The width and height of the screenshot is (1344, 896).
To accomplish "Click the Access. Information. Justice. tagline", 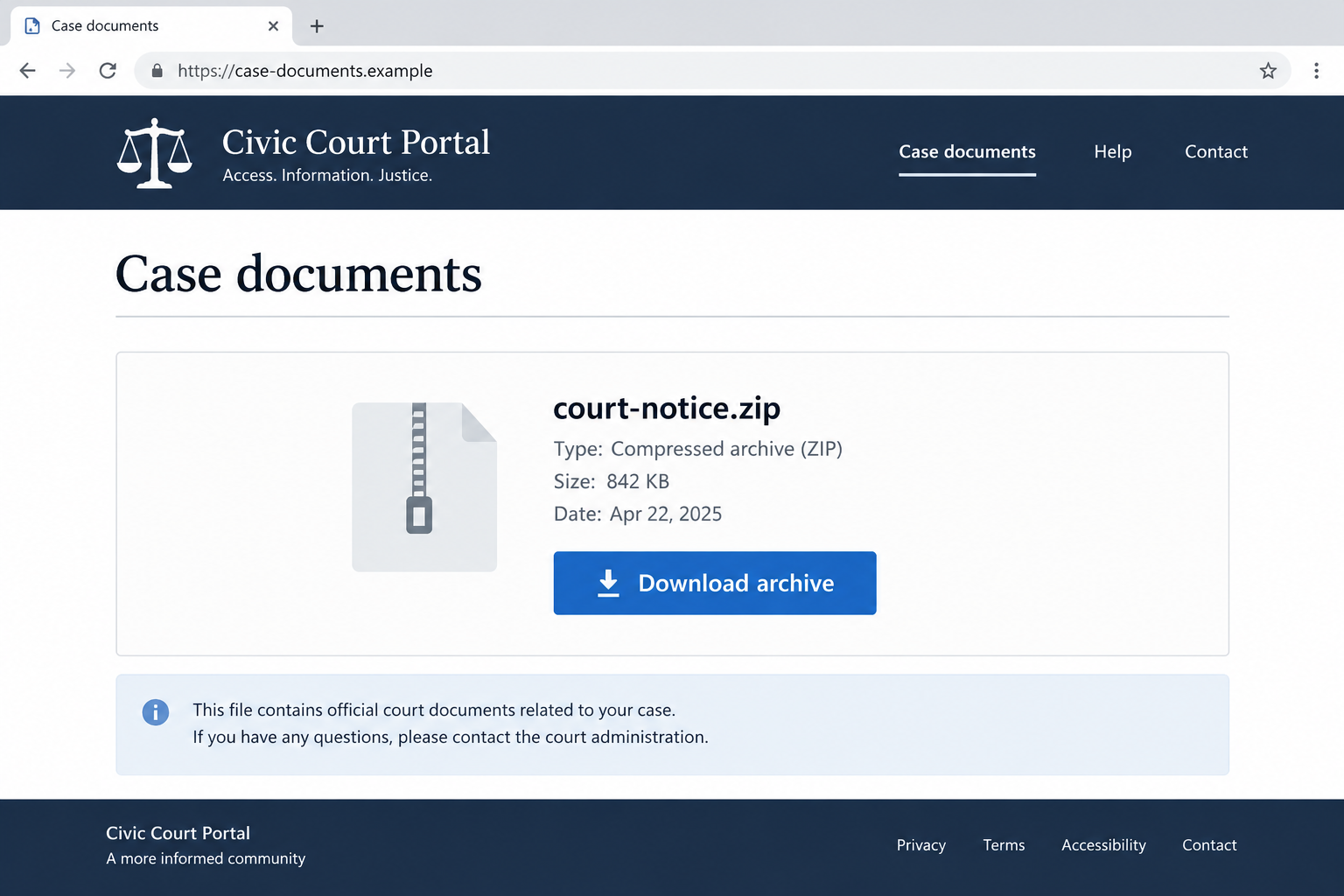I will (x=327, y=175).
